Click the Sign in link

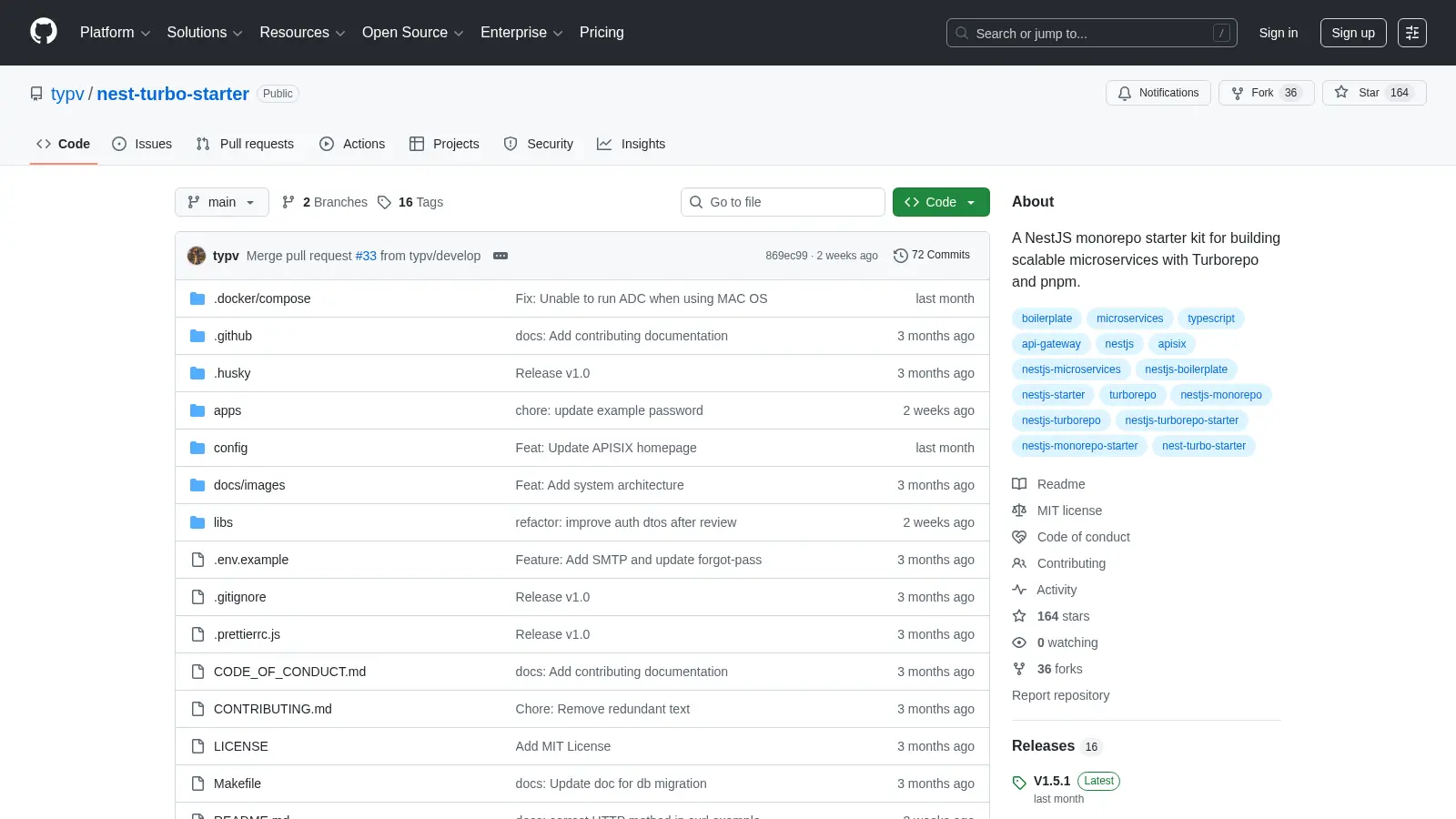1279,33
